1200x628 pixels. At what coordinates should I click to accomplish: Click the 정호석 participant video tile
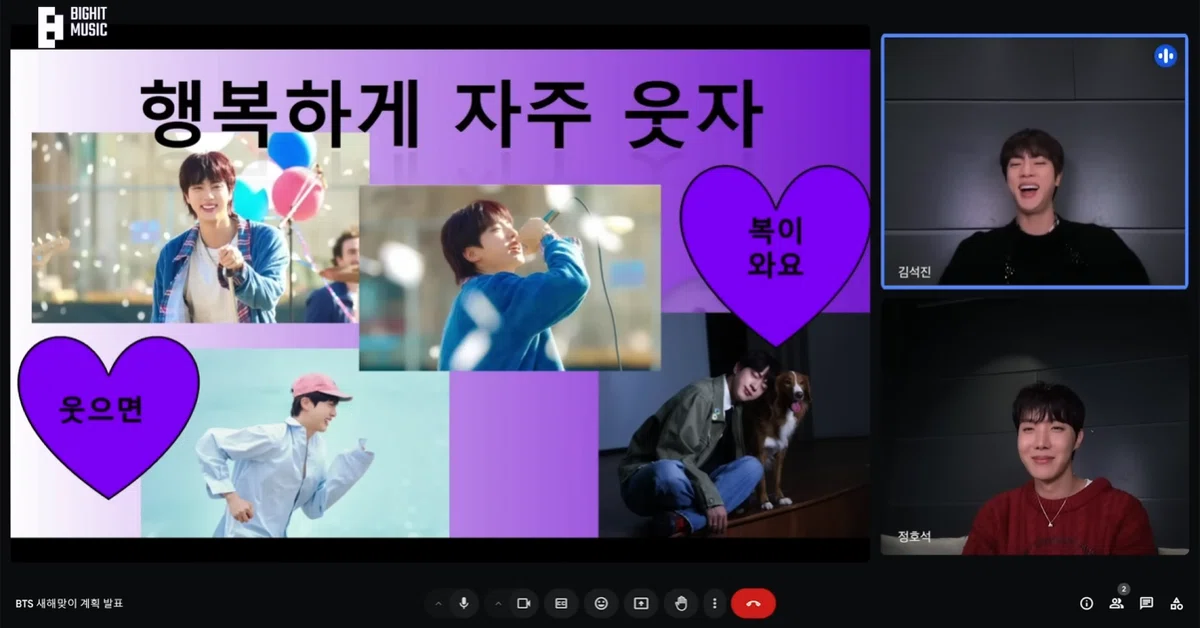(1034, 427)
